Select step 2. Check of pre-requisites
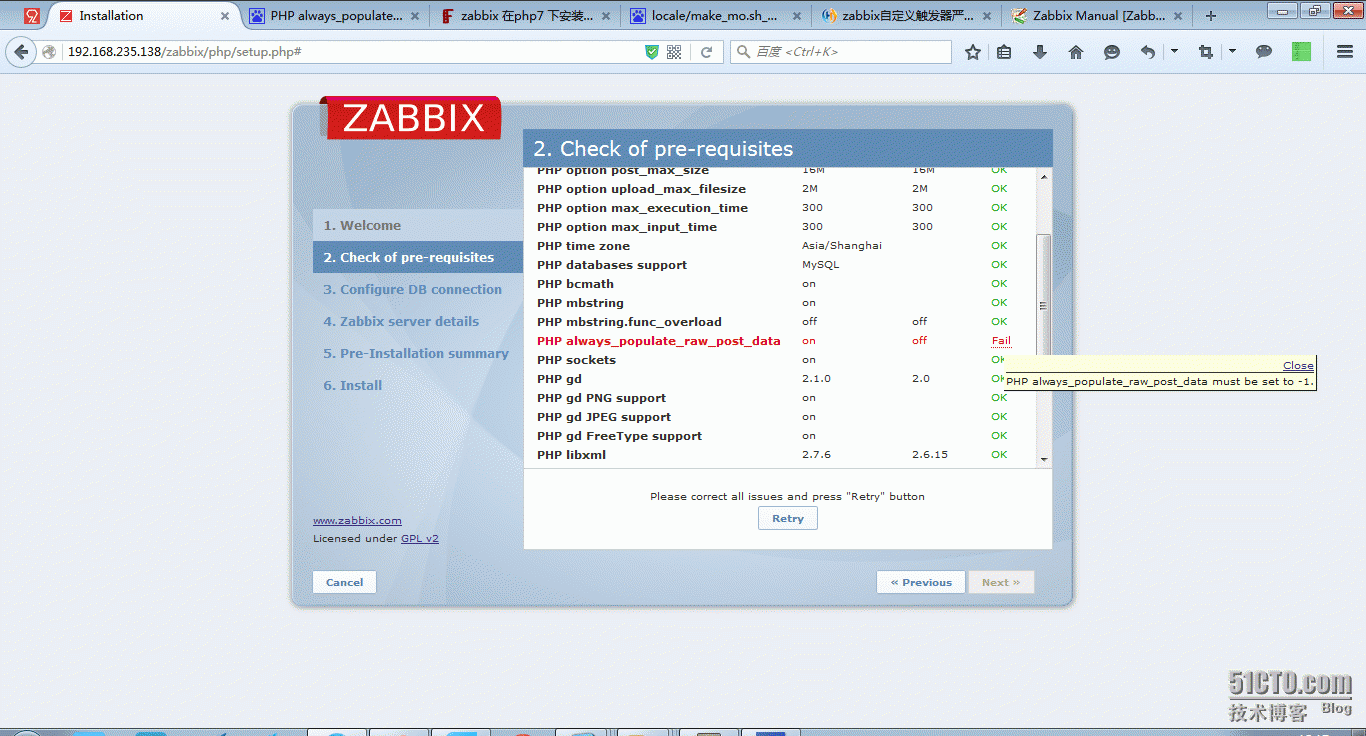The image size is (1366, 736). pos(418,257)
